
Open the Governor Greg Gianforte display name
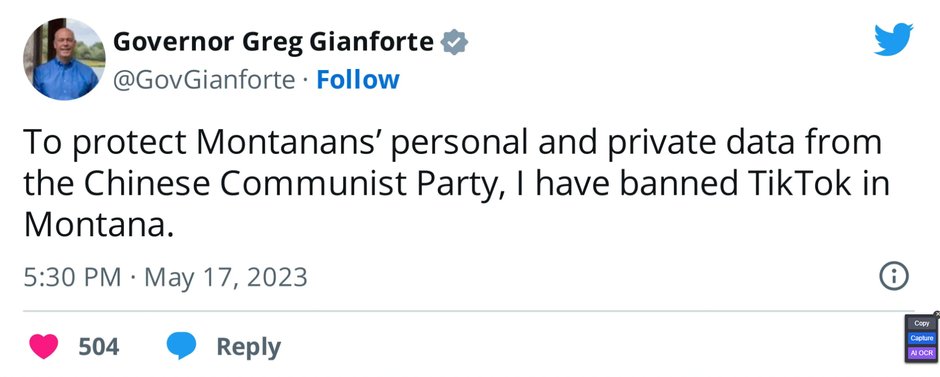click(273, 42)
